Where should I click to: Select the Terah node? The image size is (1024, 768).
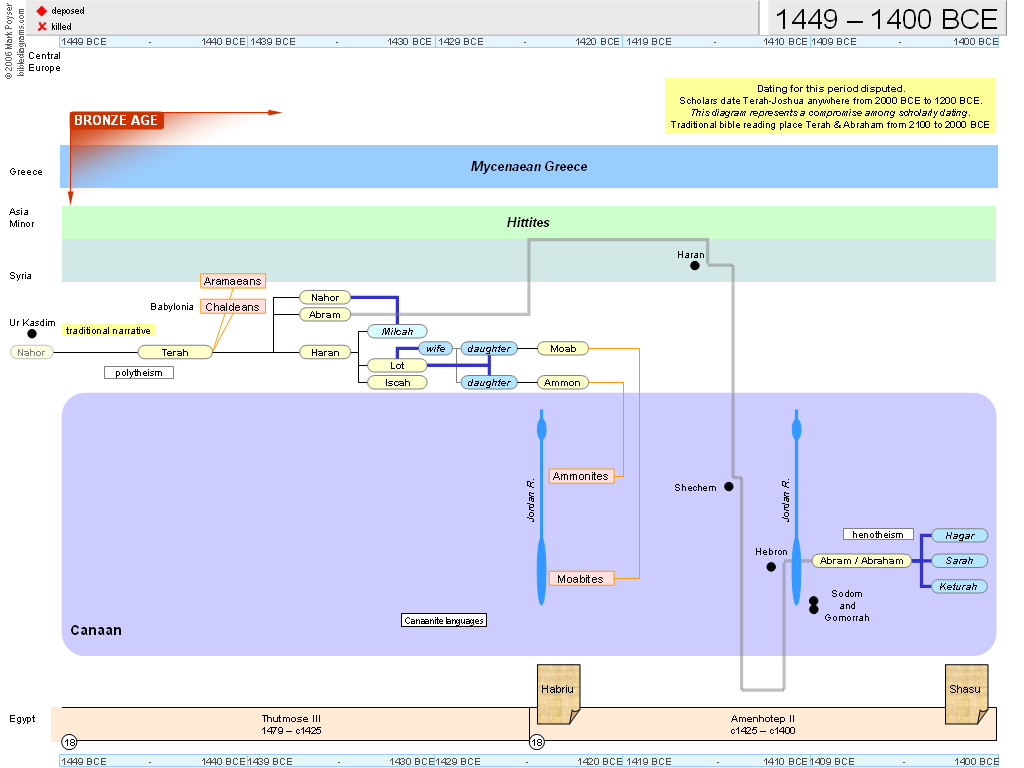[175, 352]
